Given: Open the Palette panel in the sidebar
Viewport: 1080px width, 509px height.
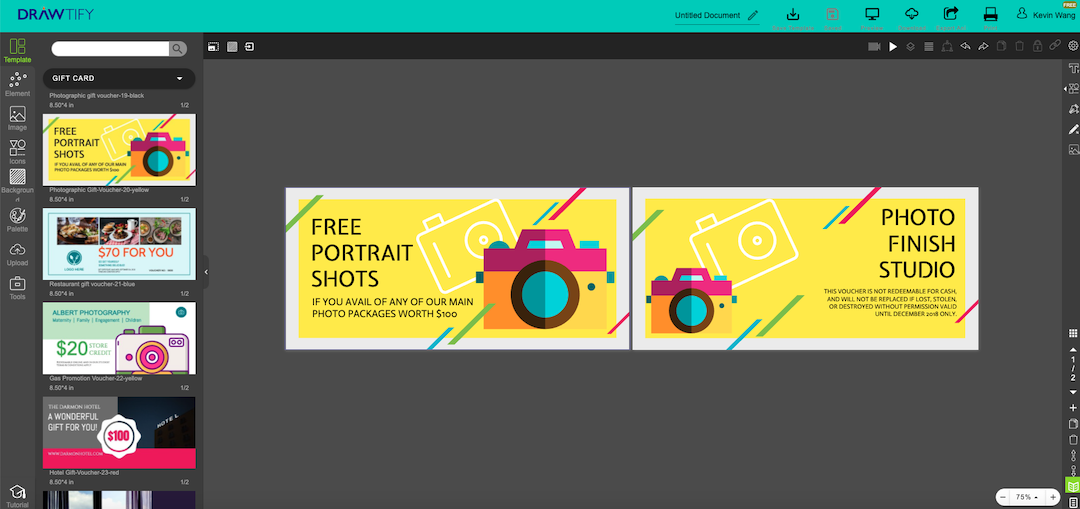Looking at the screenshot, I should coord(17,220).
